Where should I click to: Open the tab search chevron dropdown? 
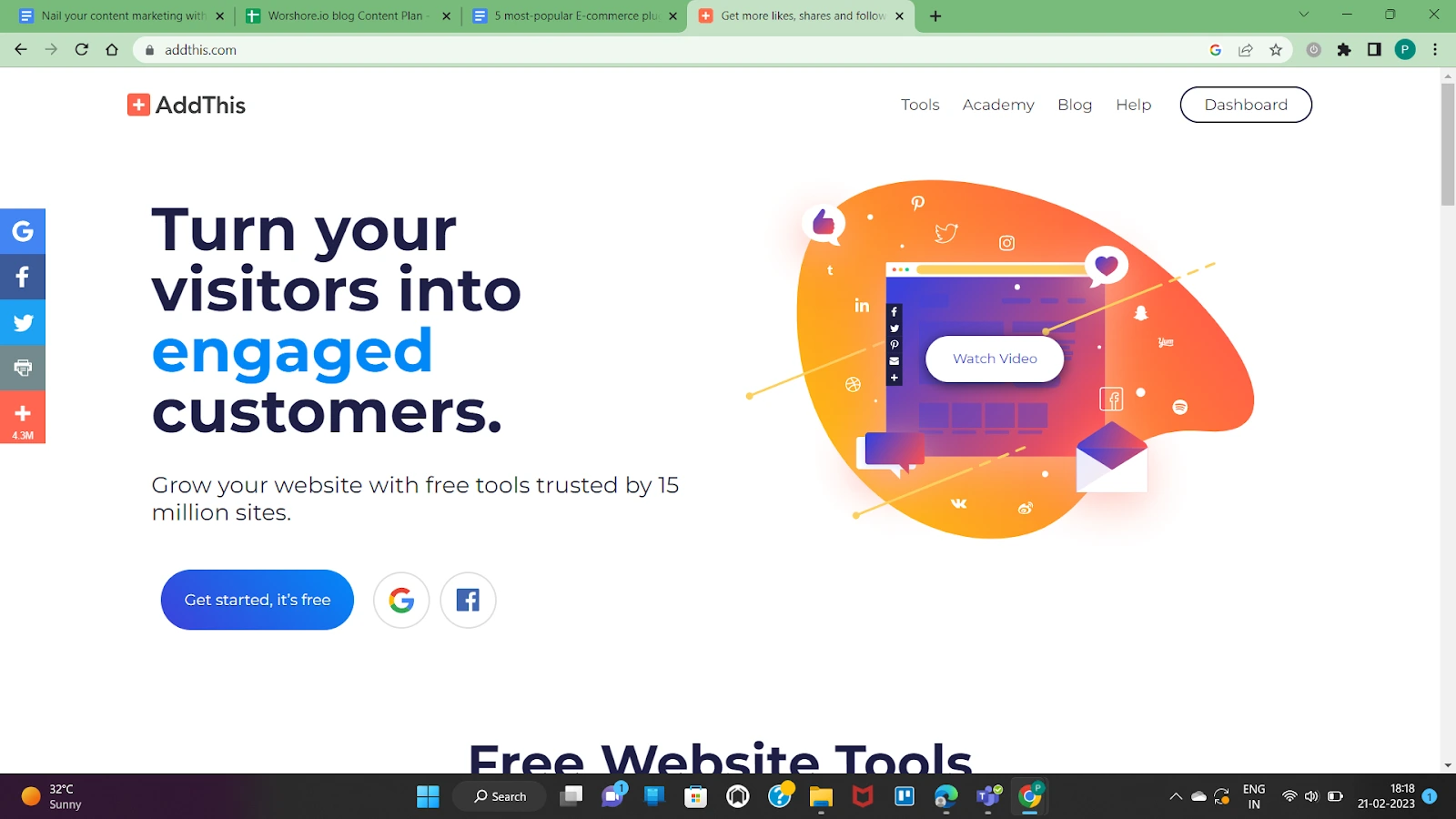(1304, 15)
